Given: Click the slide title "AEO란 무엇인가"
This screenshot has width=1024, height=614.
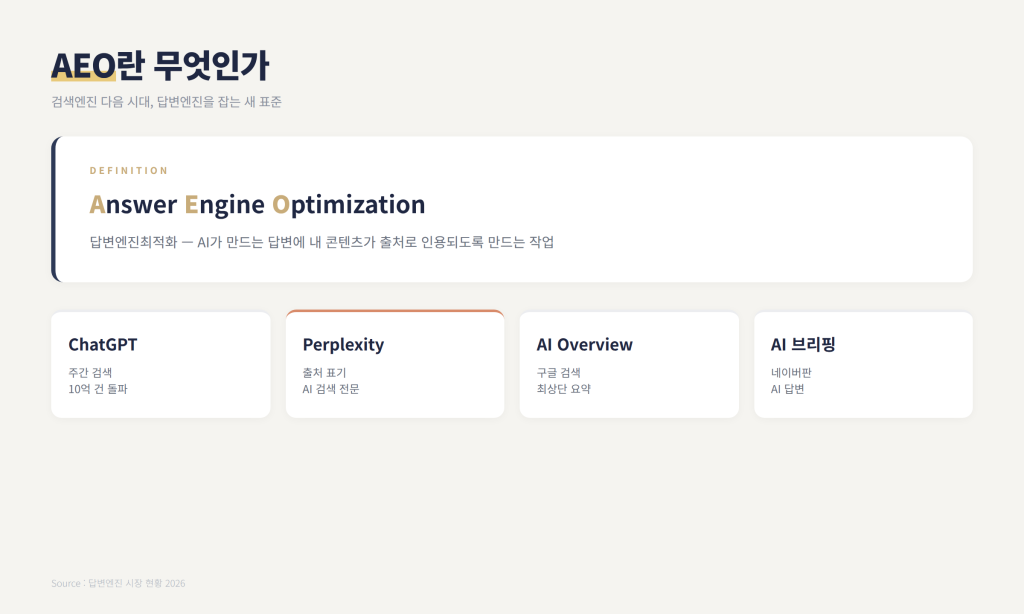Looking at the screenshot, I should tap(160, 66).
